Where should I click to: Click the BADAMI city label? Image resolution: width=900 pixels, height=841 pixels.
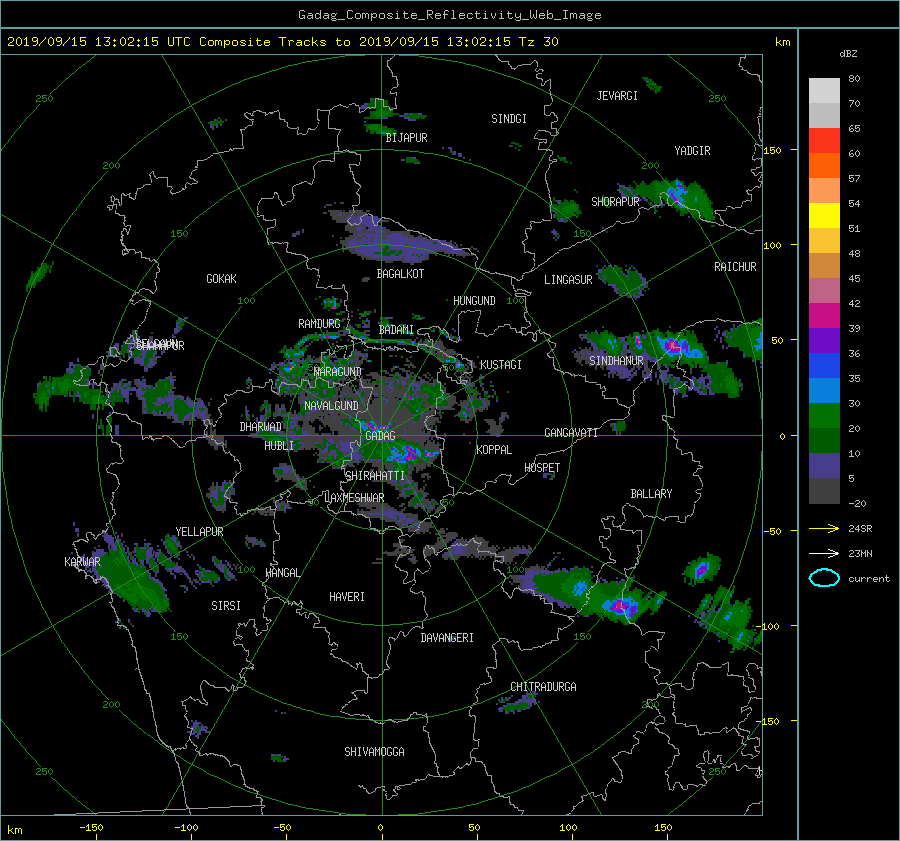click(x=396, y=330)
